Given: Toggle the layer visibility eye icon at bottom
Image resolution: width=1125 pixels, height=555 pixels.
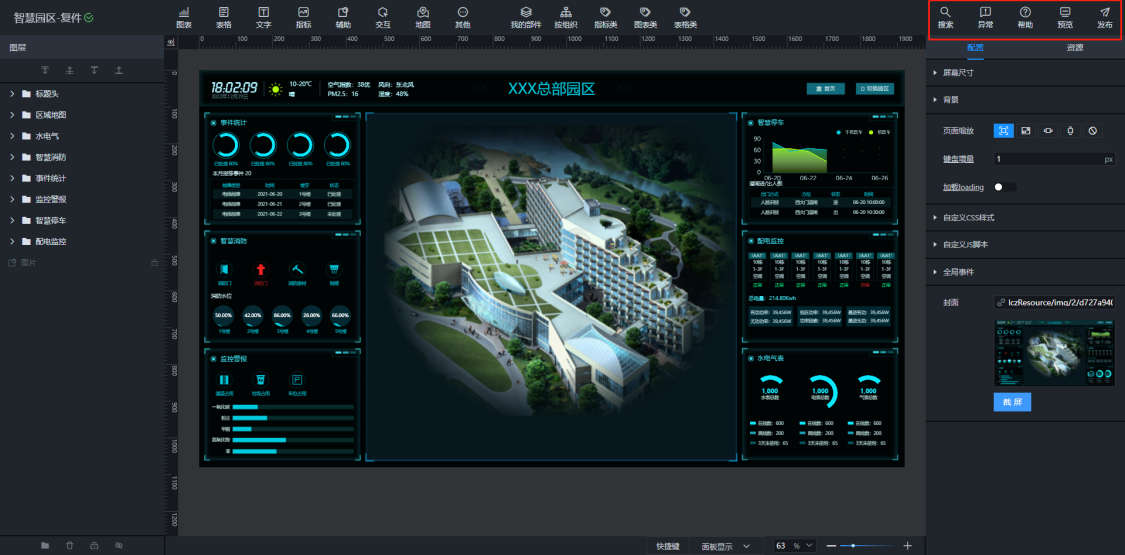Looking at the screenshot, I should [119, 545].
